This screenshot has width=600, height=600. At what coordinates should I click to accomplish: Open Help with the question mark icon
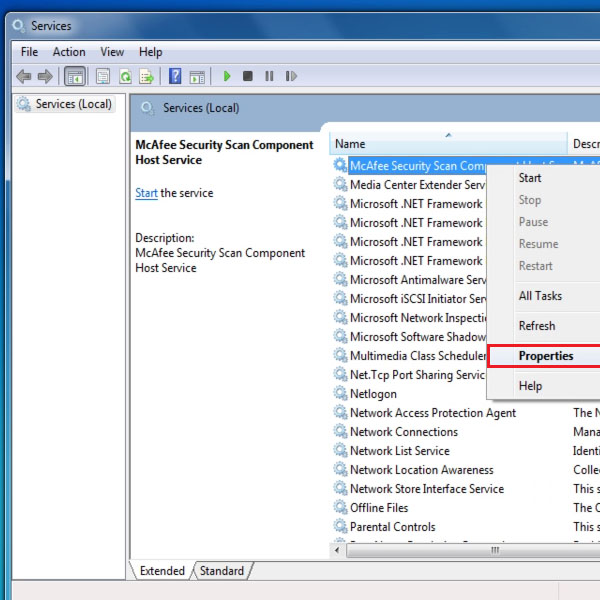(x=175, y=76)
